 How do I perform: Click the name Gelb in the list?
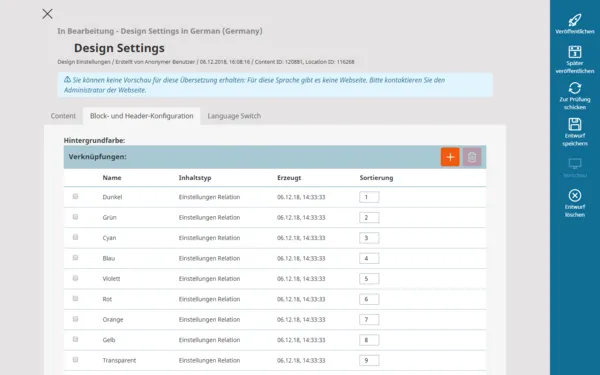click(x=109, y=340)
